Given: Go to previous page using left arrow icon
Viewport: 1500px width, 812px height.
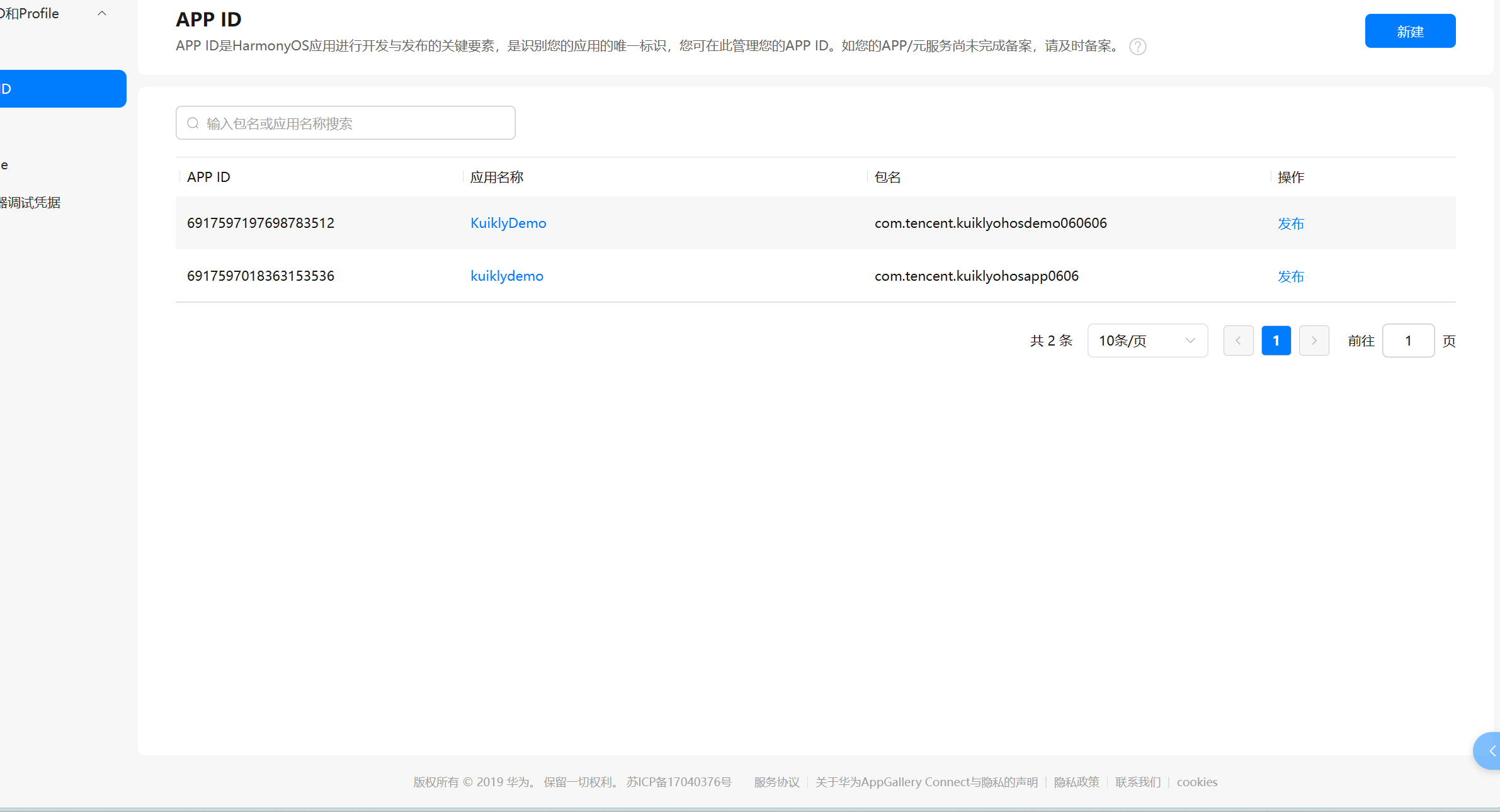Looking at the screenshot, I should (1238, 341).
